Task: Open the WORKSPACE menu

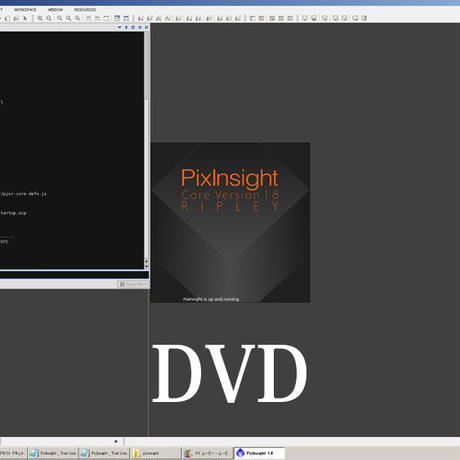Action: 25,10
